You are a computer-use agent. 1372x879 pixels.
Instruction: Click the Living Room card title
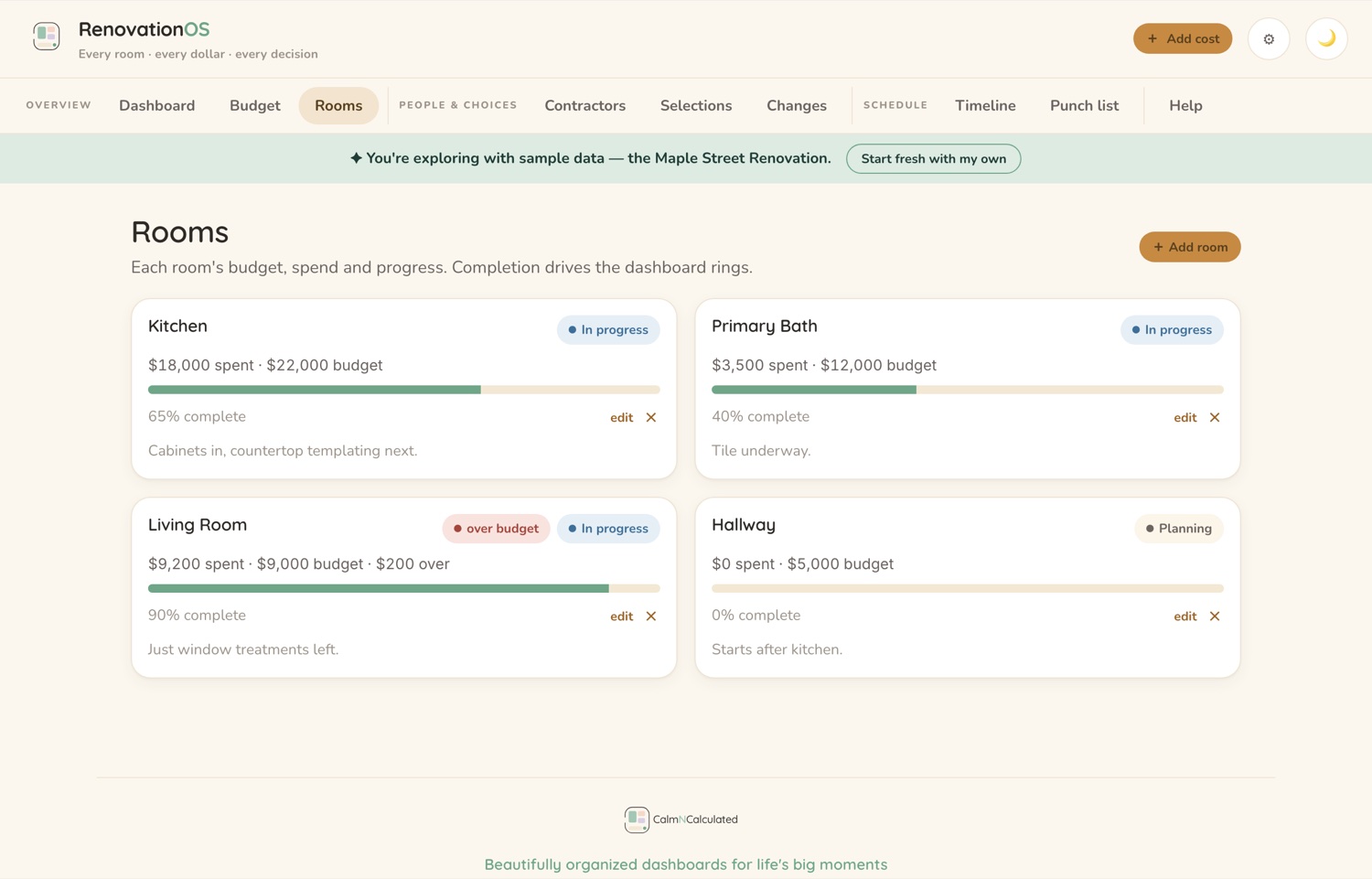click(198, 524)
